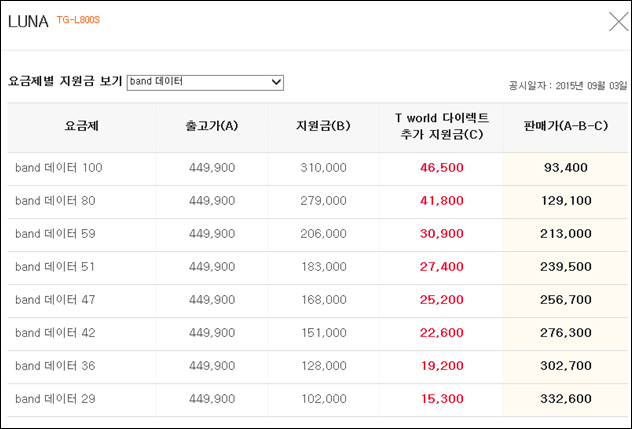The image size is (632, 429).
Task: Click the band 데이터 42 plan name
Action: pyautogui.click(x=55, y=333)
